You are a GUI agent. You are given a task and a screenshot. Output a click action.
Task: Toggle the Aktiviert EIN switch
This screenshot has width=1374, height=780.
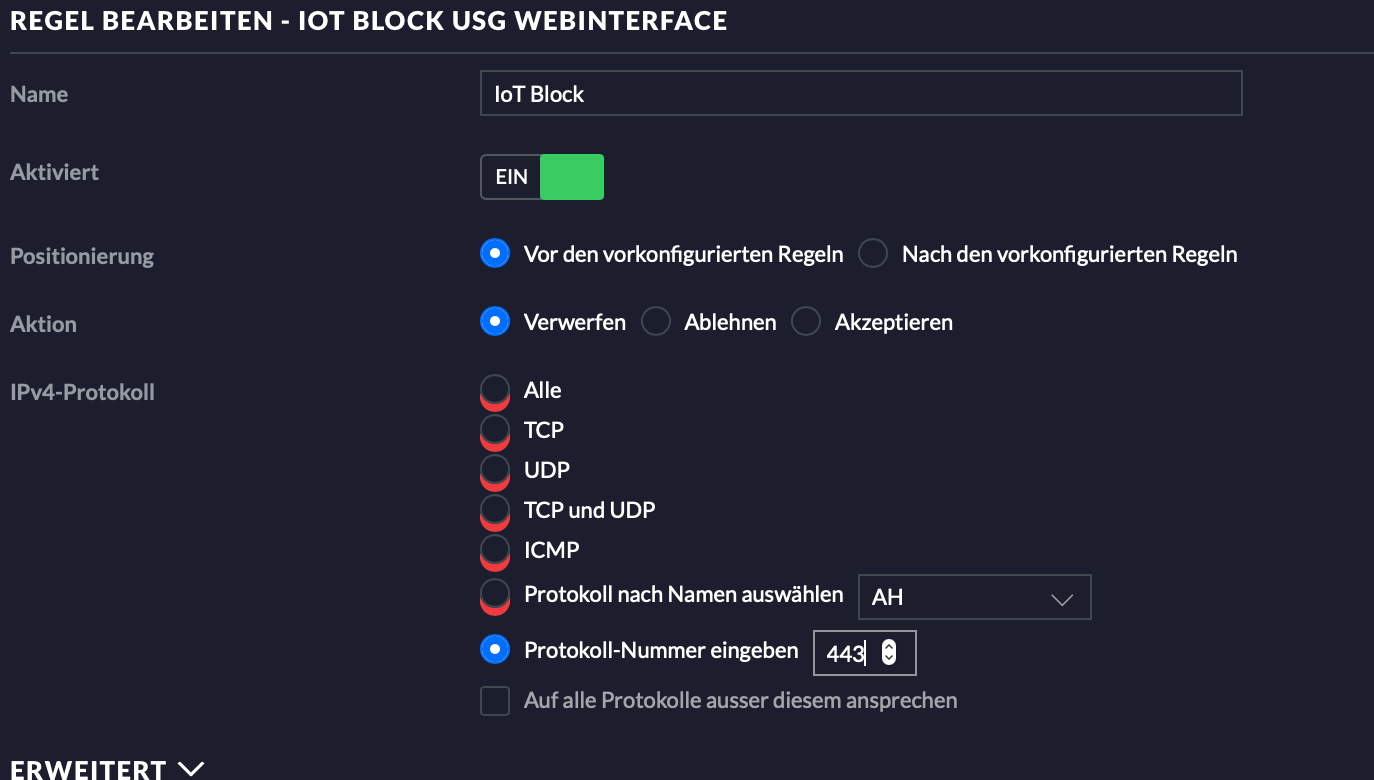tap(542, 177)
